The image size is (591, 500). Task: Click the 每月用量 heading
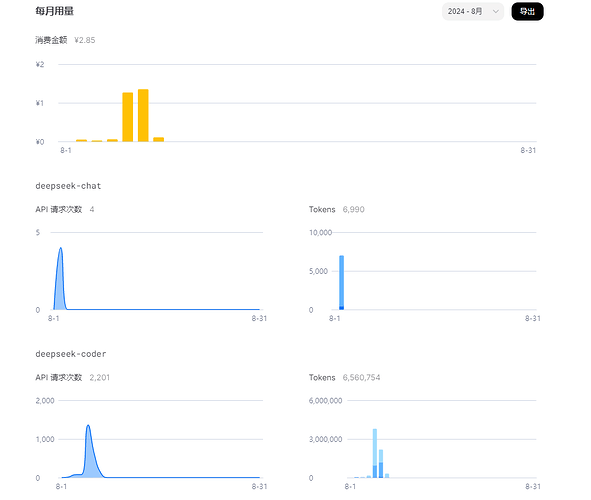coord(55,11)
